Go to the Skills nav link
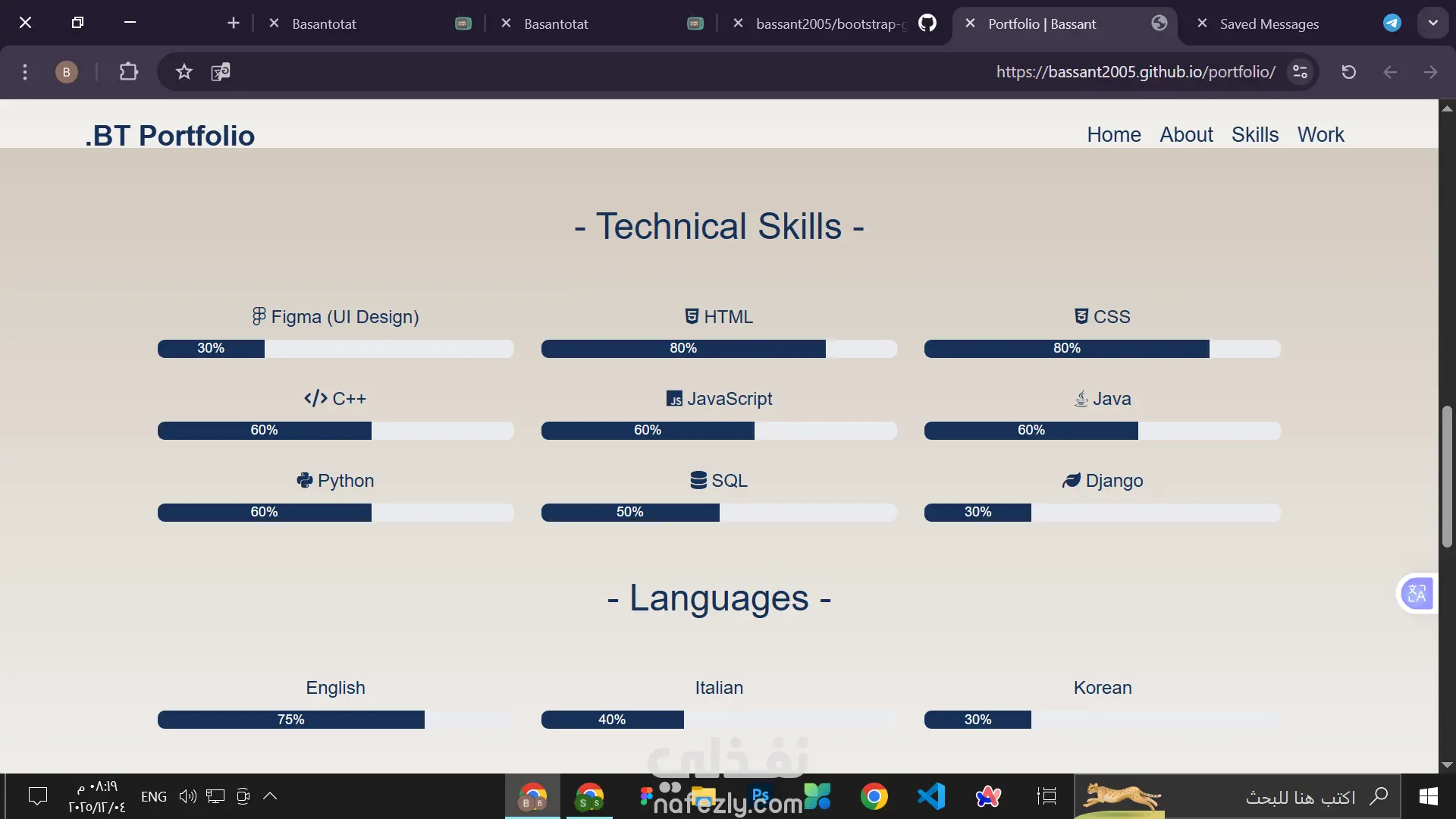This screenshot has height=819, width=1456. coord(1254,134)
